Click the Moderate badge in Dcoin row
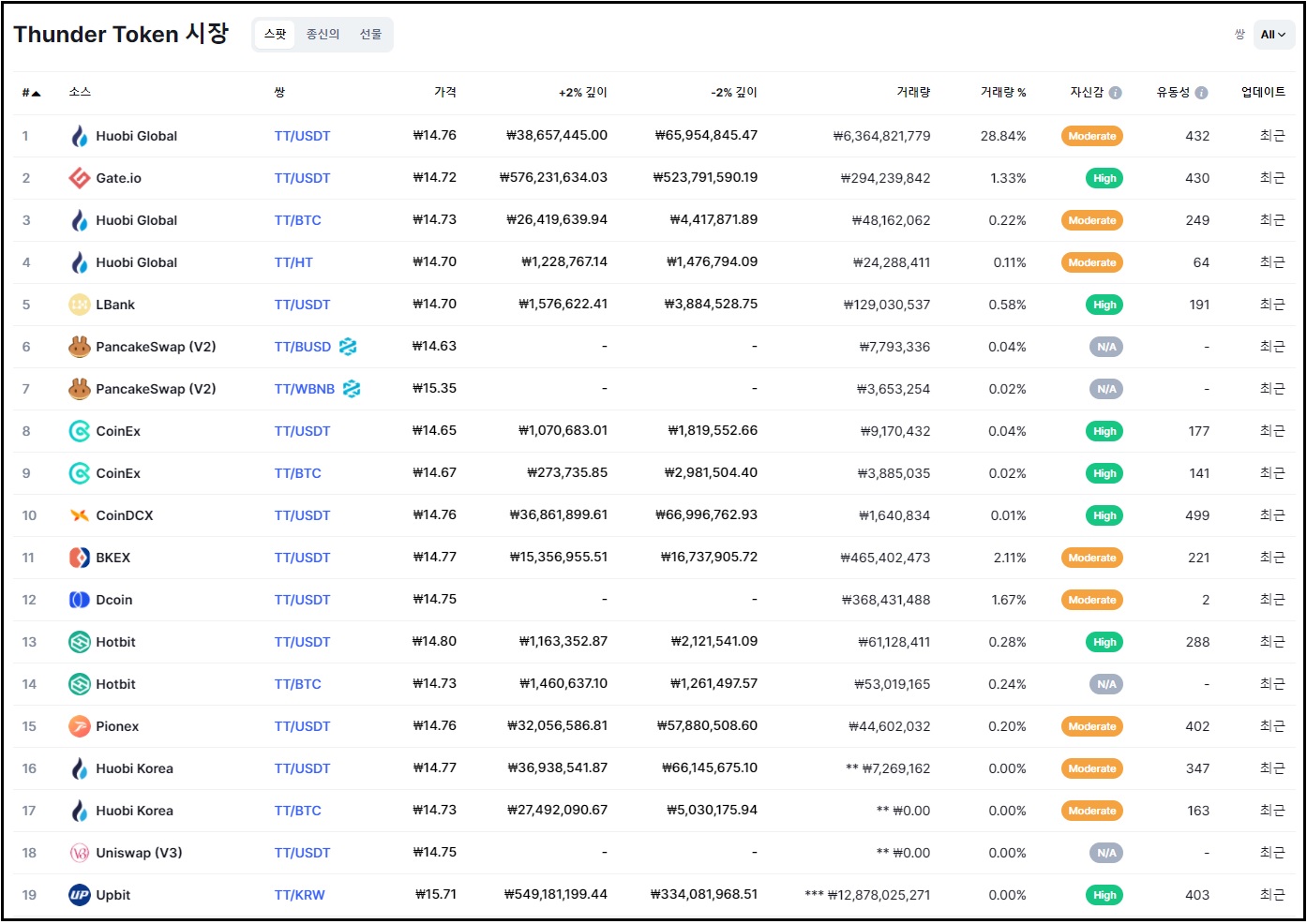The height and width of the screenshot is (924, 1307). click(1092, 600)
